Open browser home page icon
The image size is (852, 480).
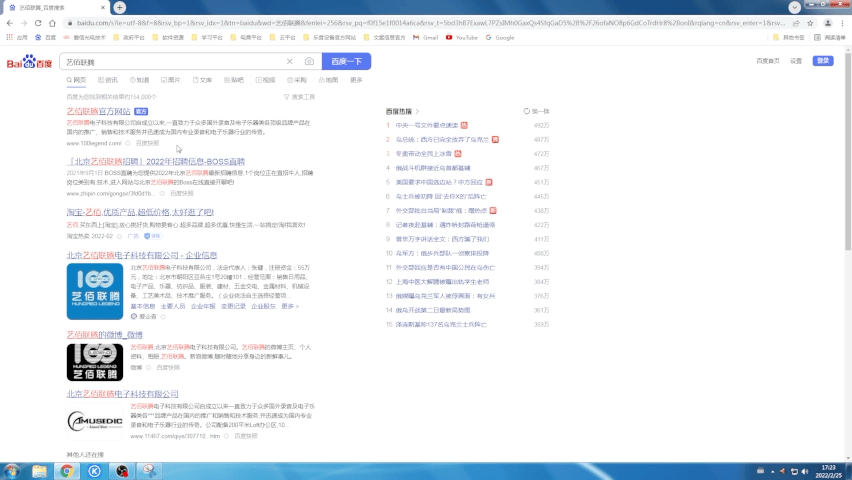click(52, 23)
